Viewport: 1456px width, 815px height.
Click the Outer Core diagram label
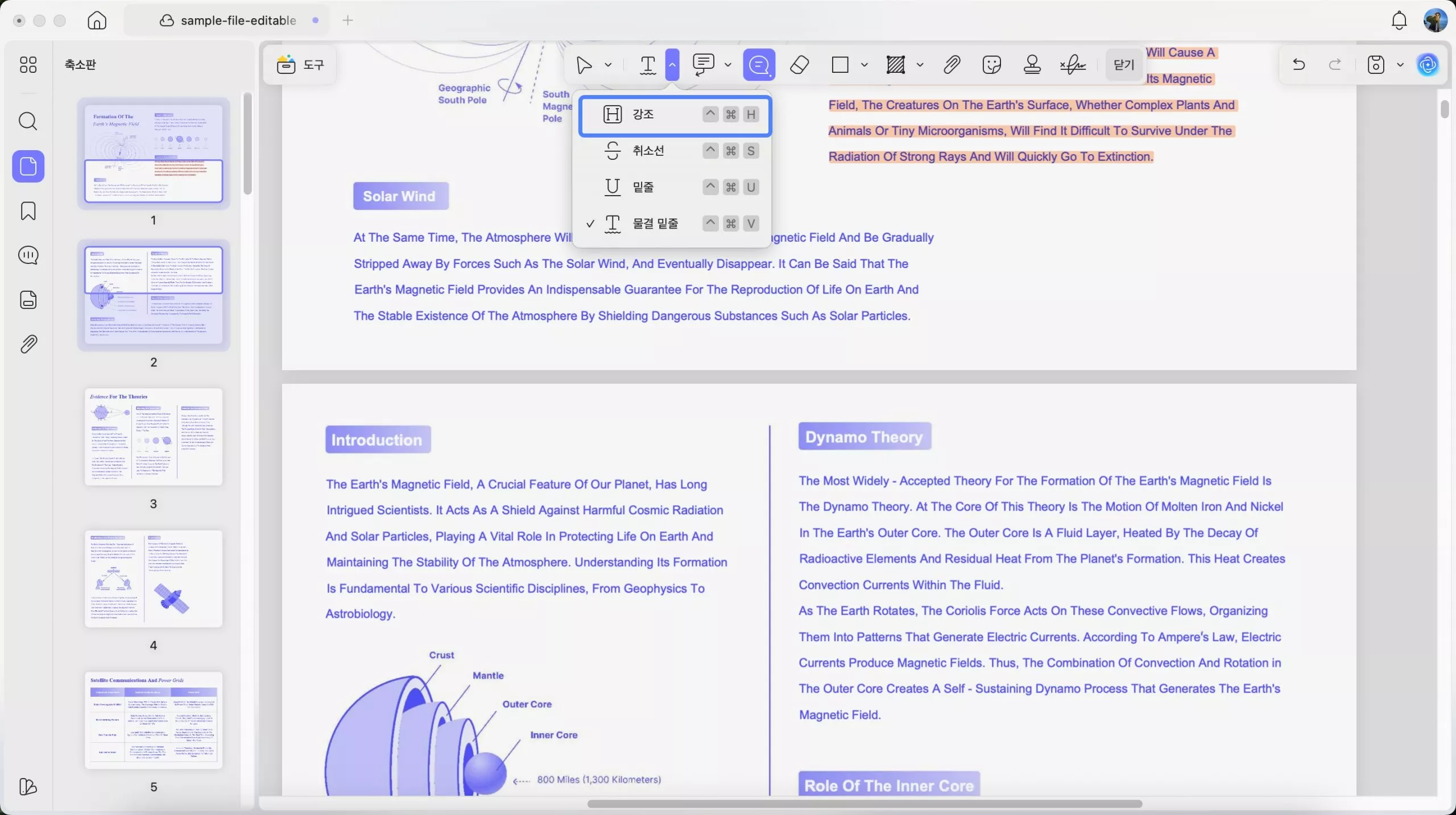tap(527, 704)
